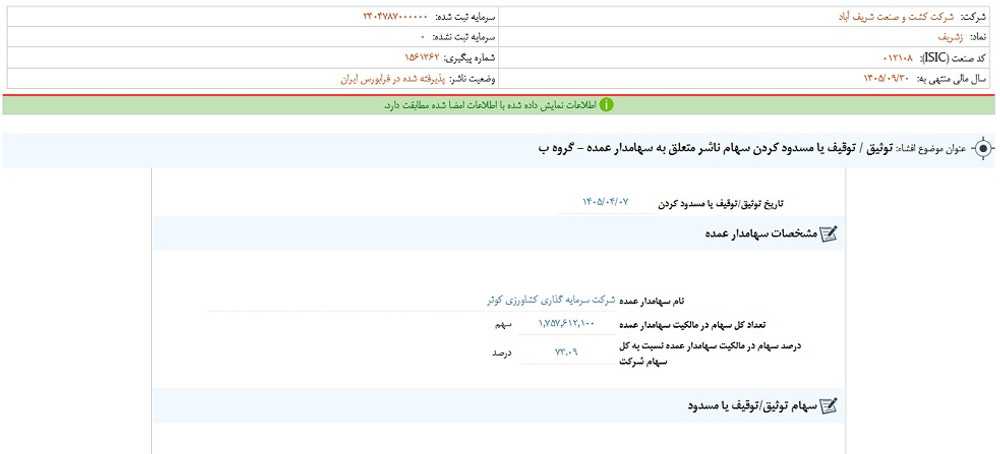Click the label وضعیت ناشر
This screenshot has width=1000, height=454.
pos(473,80)
